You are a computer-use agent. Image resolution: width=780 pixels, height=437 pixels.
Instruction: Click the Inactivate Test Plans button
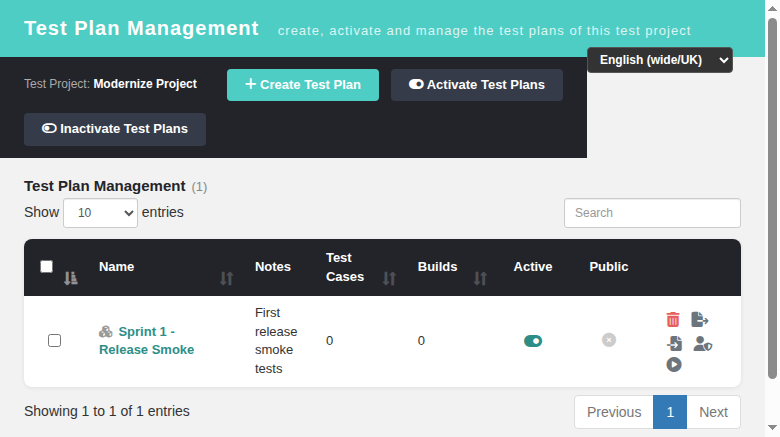tap(115, 129)
